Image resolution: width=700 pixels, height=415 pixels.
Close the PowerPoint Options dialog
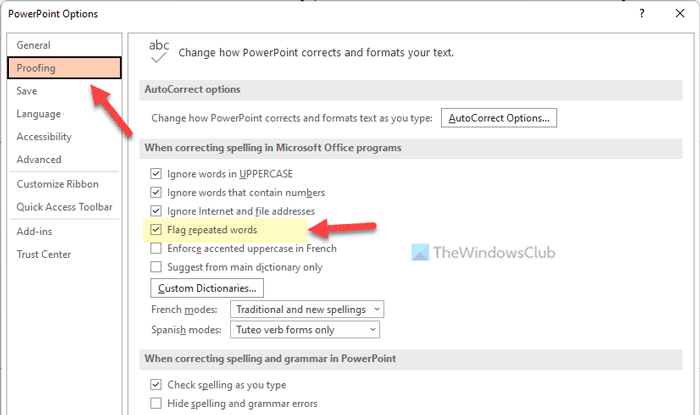[678, 14]
